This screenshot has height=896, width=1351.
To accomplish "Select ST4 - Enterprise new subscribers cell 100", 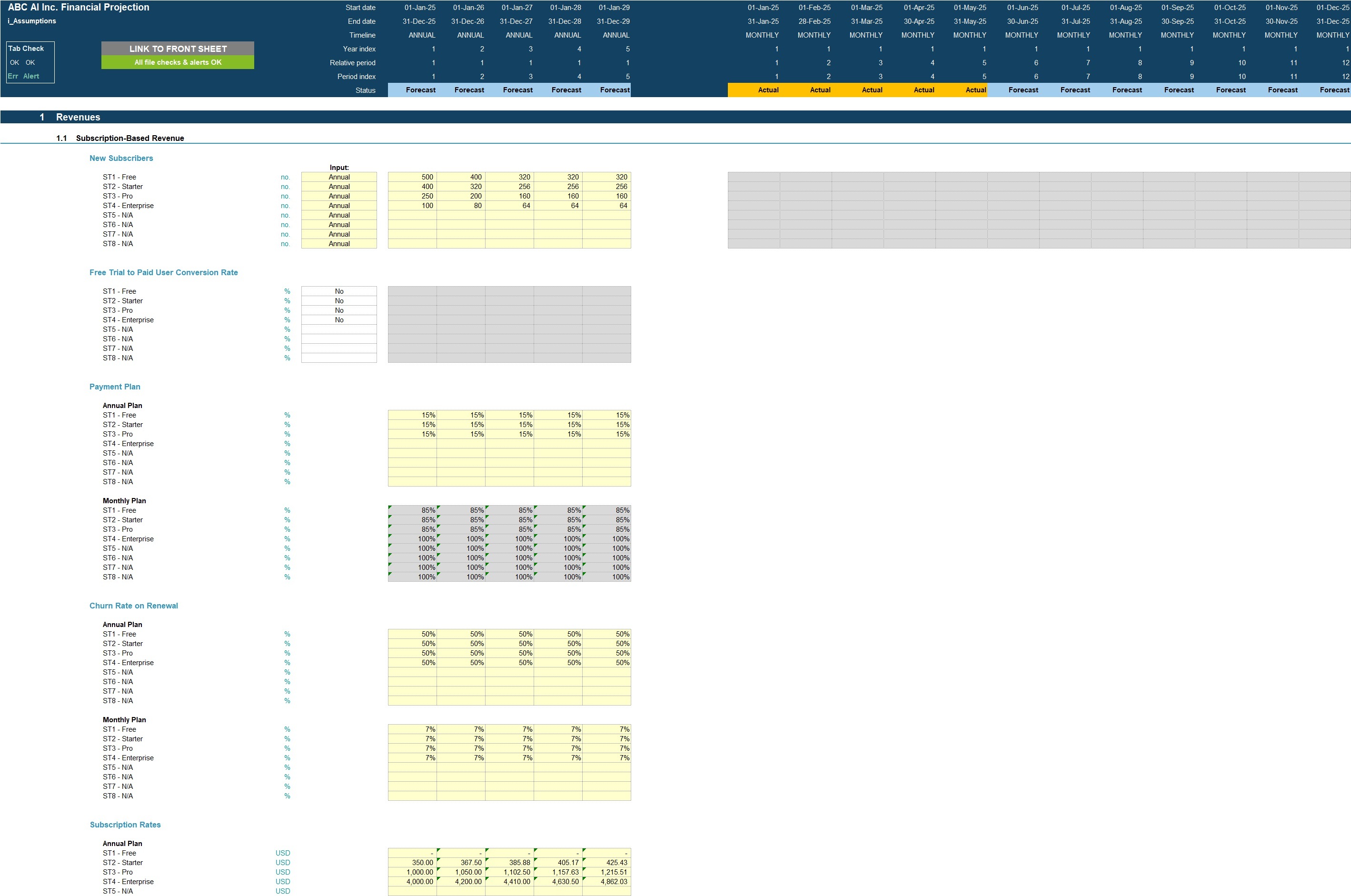I will 412,206.
